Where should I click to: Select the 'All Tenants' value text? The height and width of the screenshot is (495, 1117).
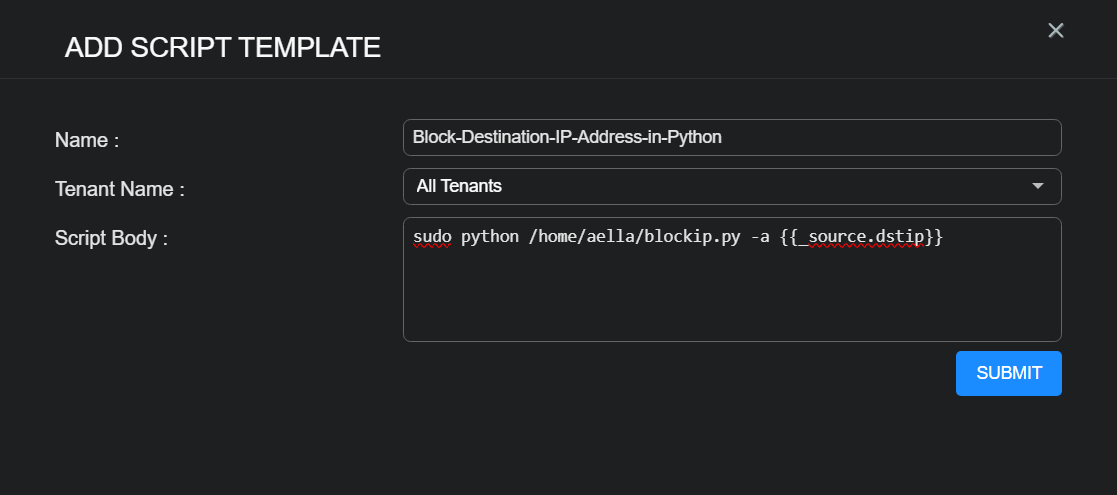pyautogui.click(x=459, y=186)
